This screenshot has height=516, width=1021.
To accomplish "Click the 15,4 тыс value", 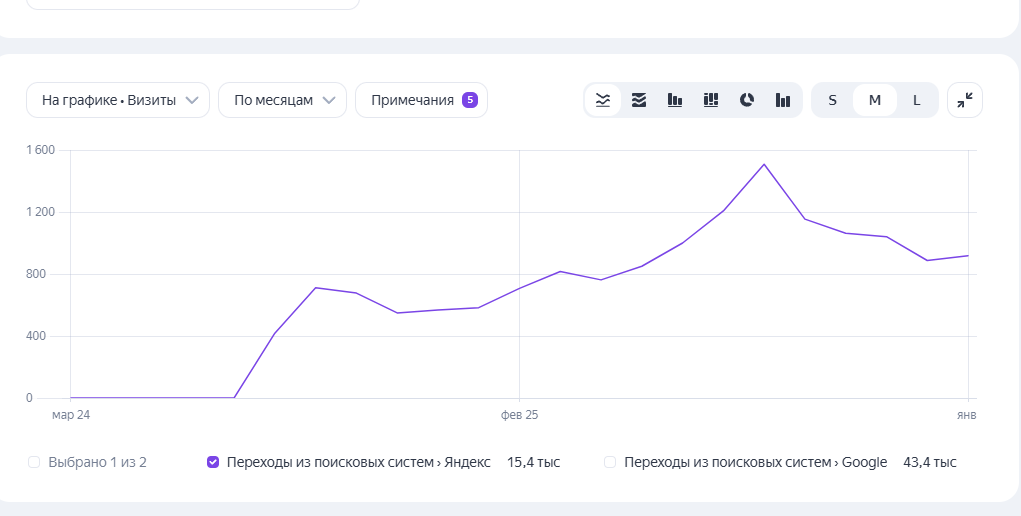I will point(533,463).
